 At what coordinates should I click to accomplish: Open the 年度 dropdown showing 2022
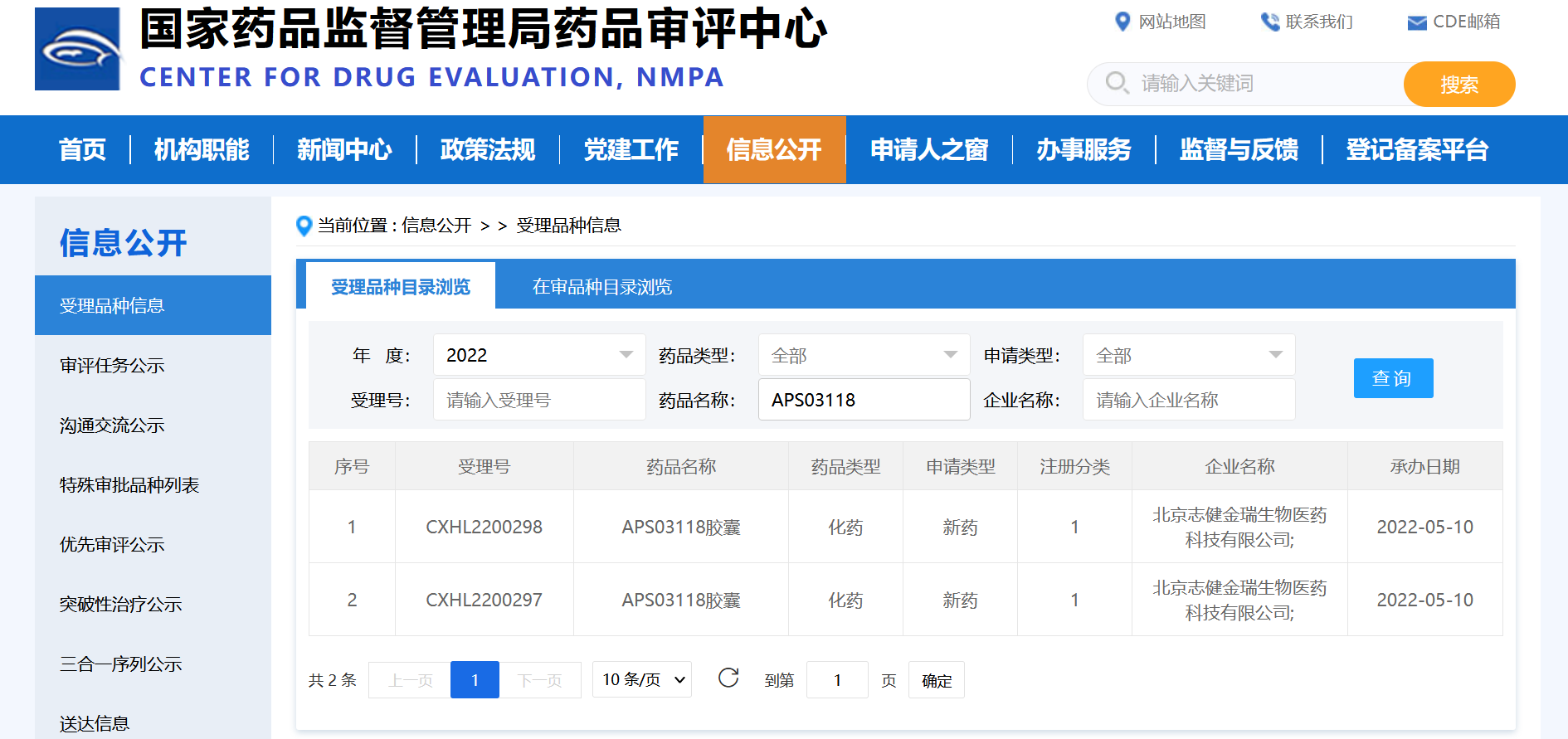[x=539, y=355]
